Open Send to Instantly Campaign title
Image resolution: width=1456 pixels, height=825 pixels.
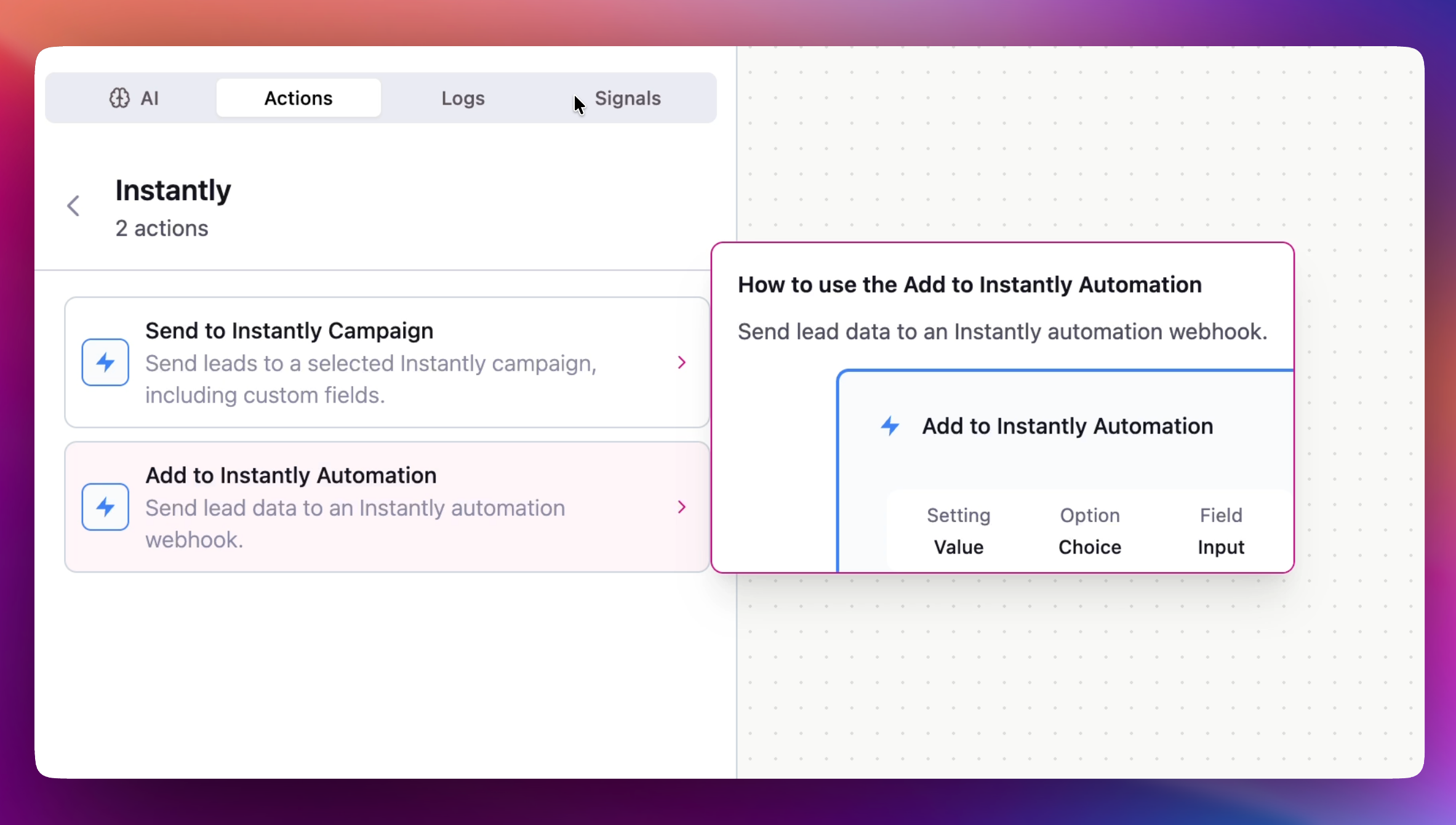pyautogui.click(x=289, y=331)
